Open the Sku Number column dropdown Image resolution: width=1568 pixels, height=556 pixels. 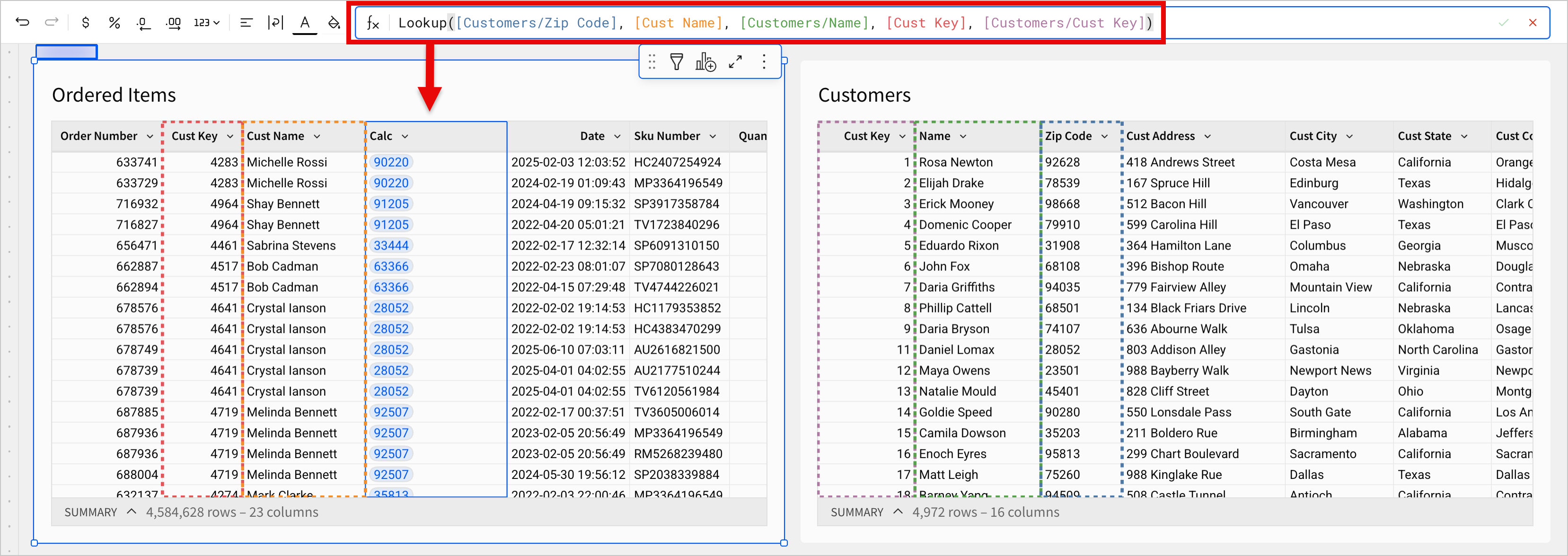(x=713, y=136)
